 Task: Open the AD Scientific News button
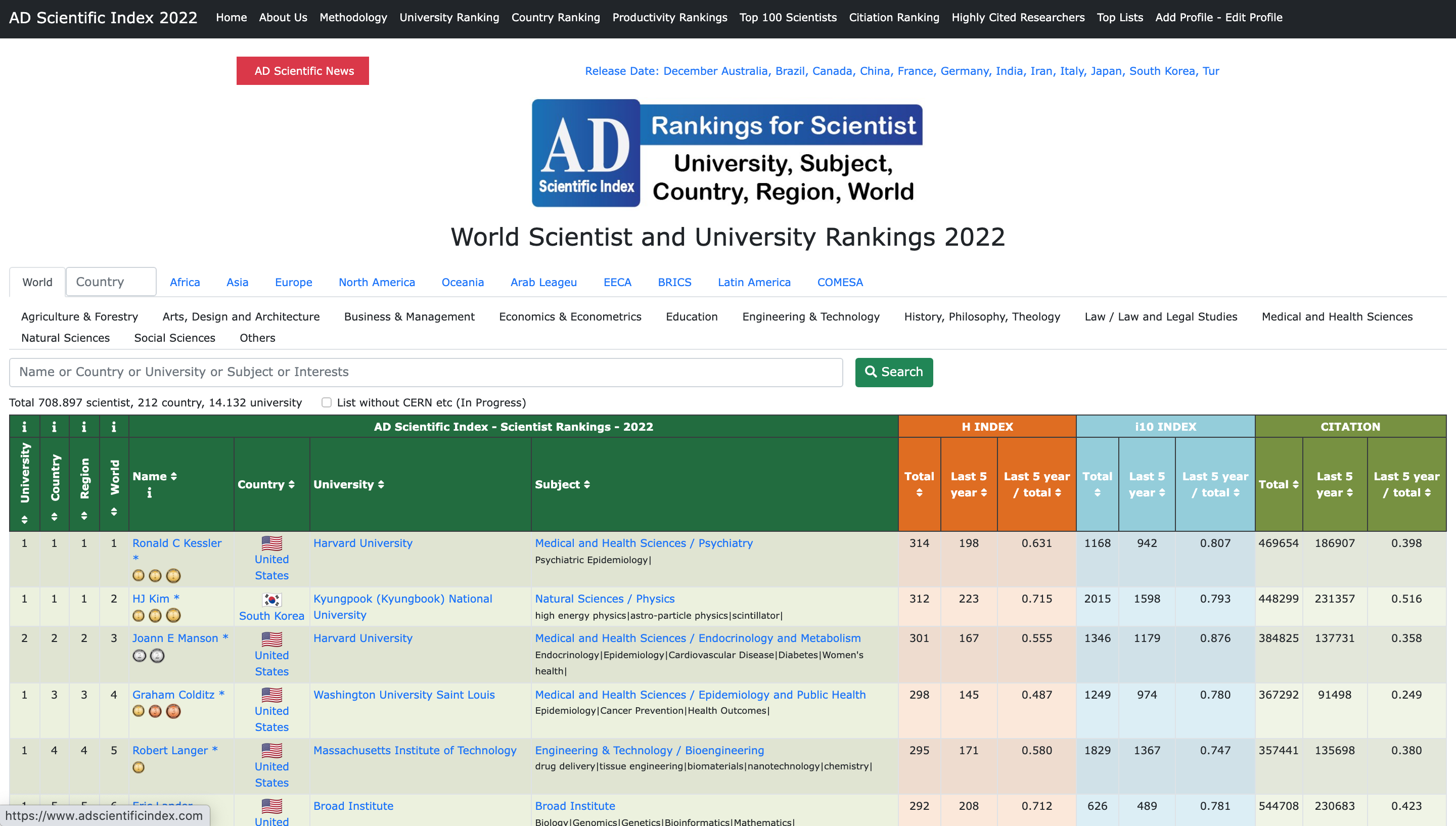[x=302, y=71]
